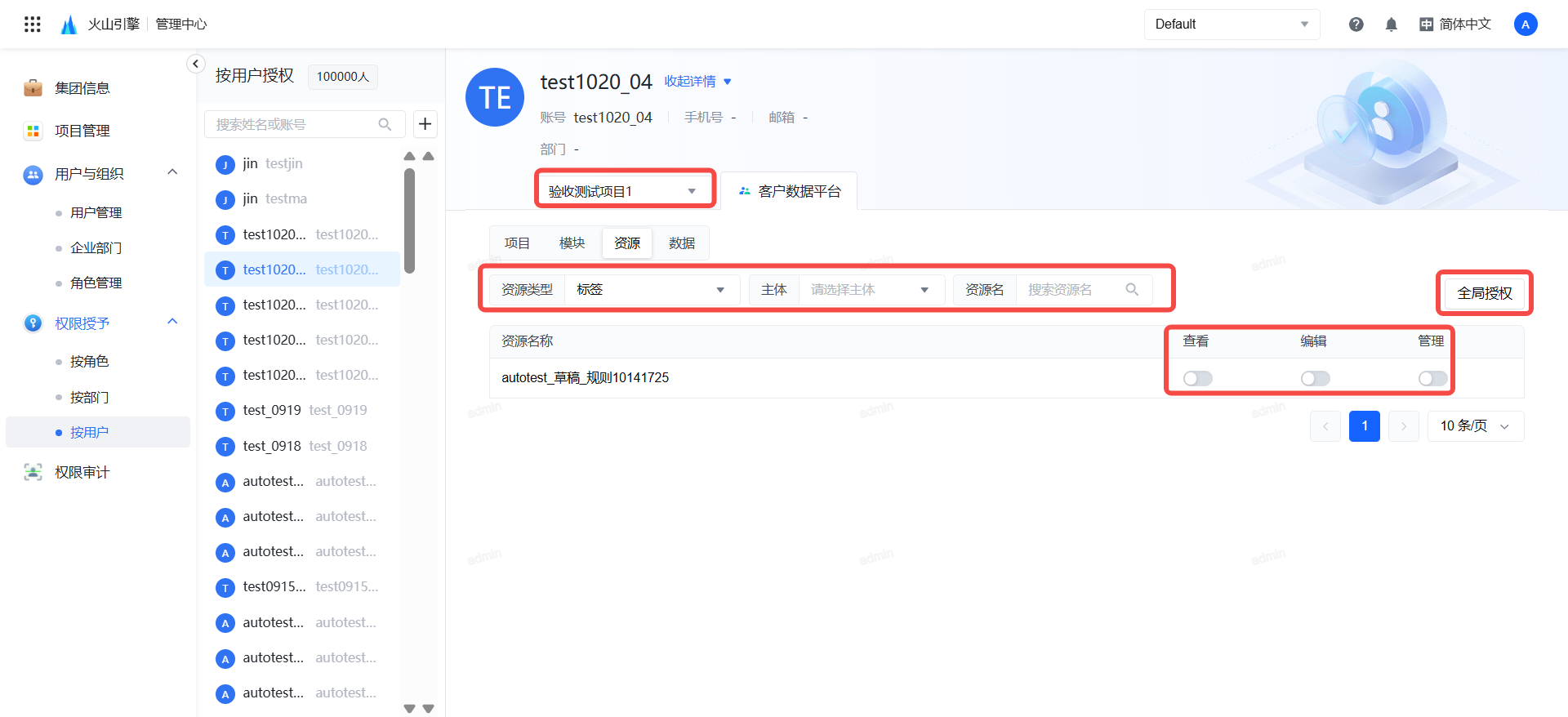1568x717 pixels.
Task: Focus the 搜索资源名 input field
Action: point(1085,290)
